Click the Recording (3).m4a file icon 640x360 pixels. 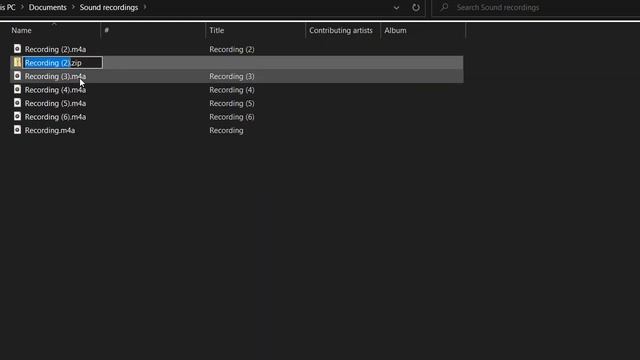tap(17, 76)
